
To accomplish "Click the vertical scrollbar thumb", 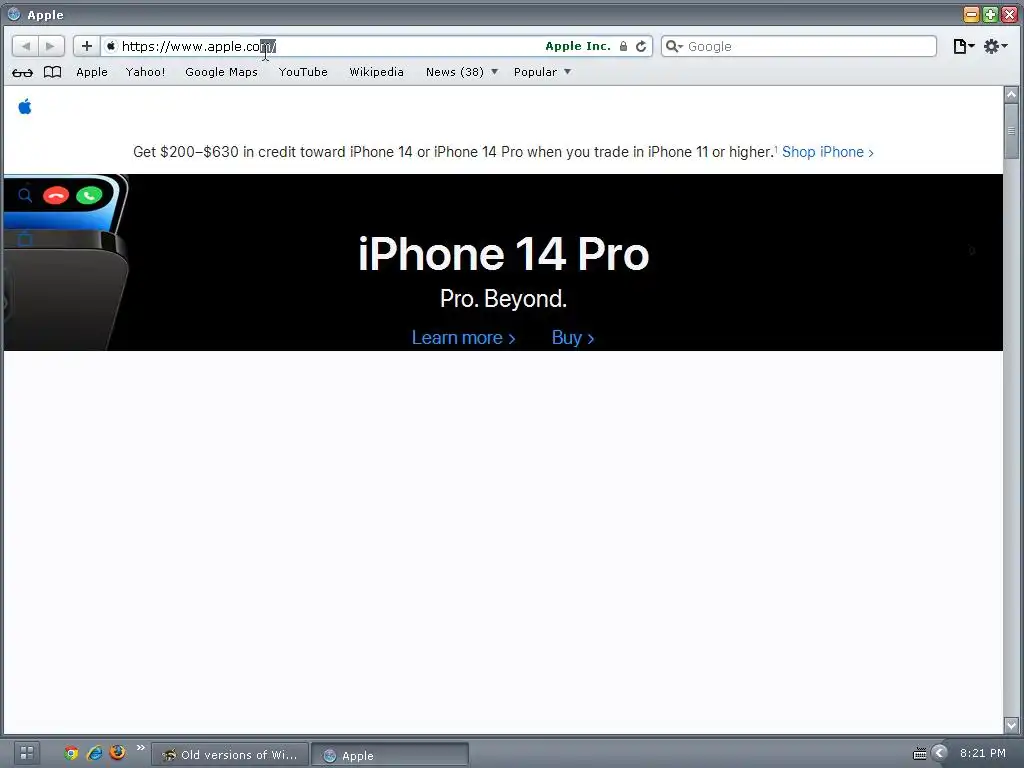I will [x=1011, y=131].
